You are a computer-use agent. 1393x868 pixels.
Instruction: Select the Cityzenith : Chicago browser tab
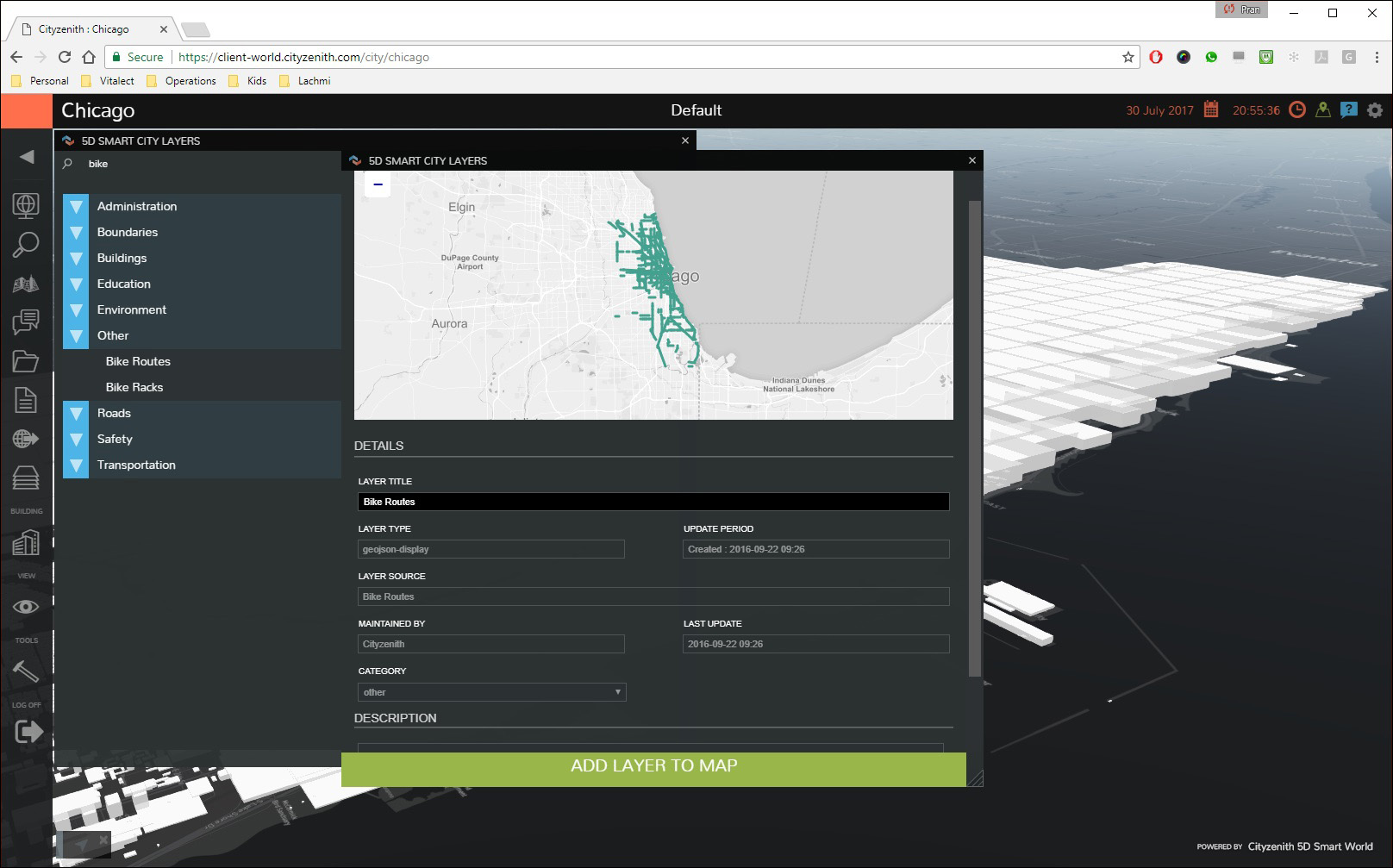point(92,29)
